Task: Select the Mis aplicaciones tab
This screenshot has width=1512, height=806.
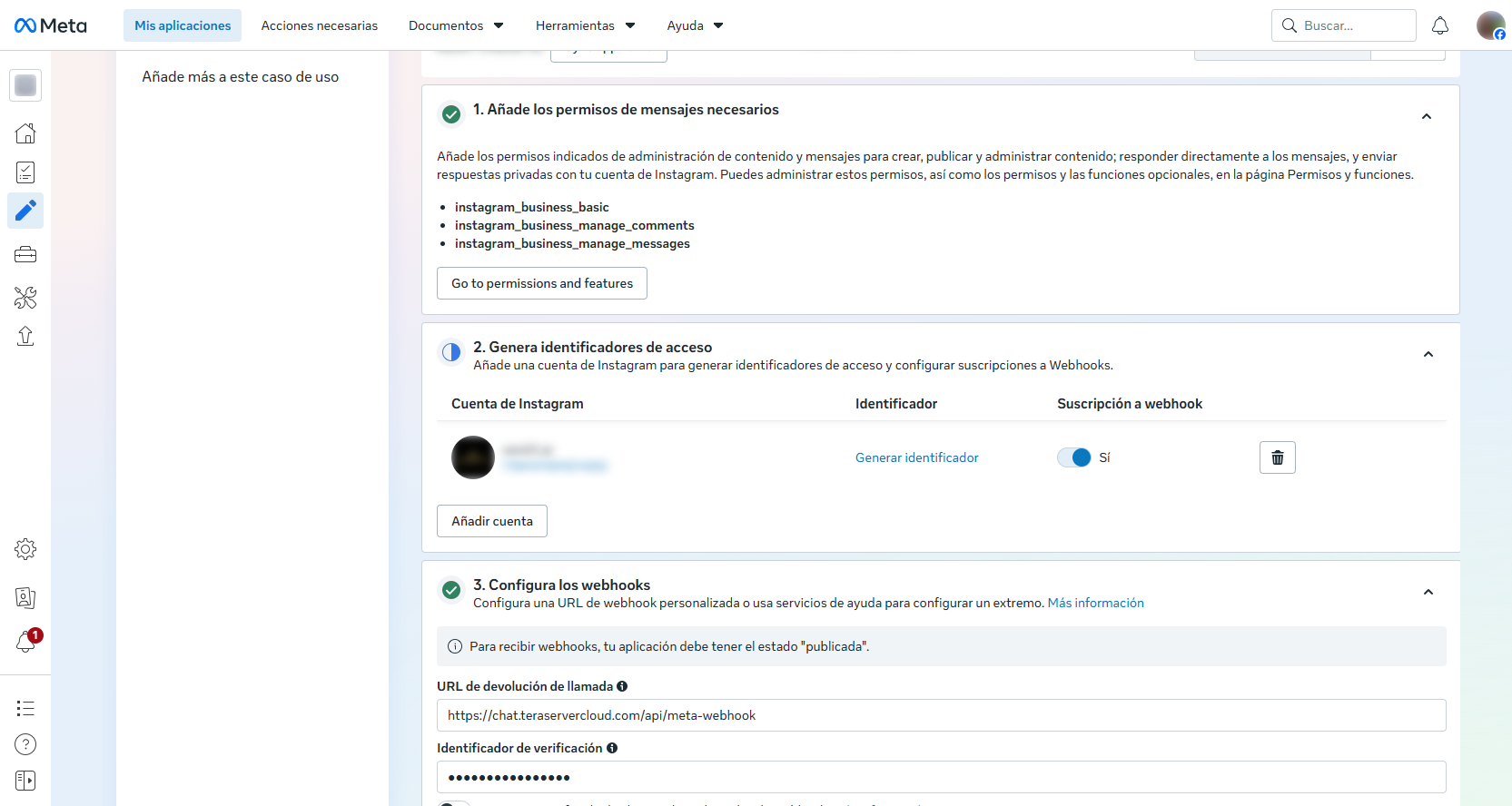Action: (x=183, y=25)
